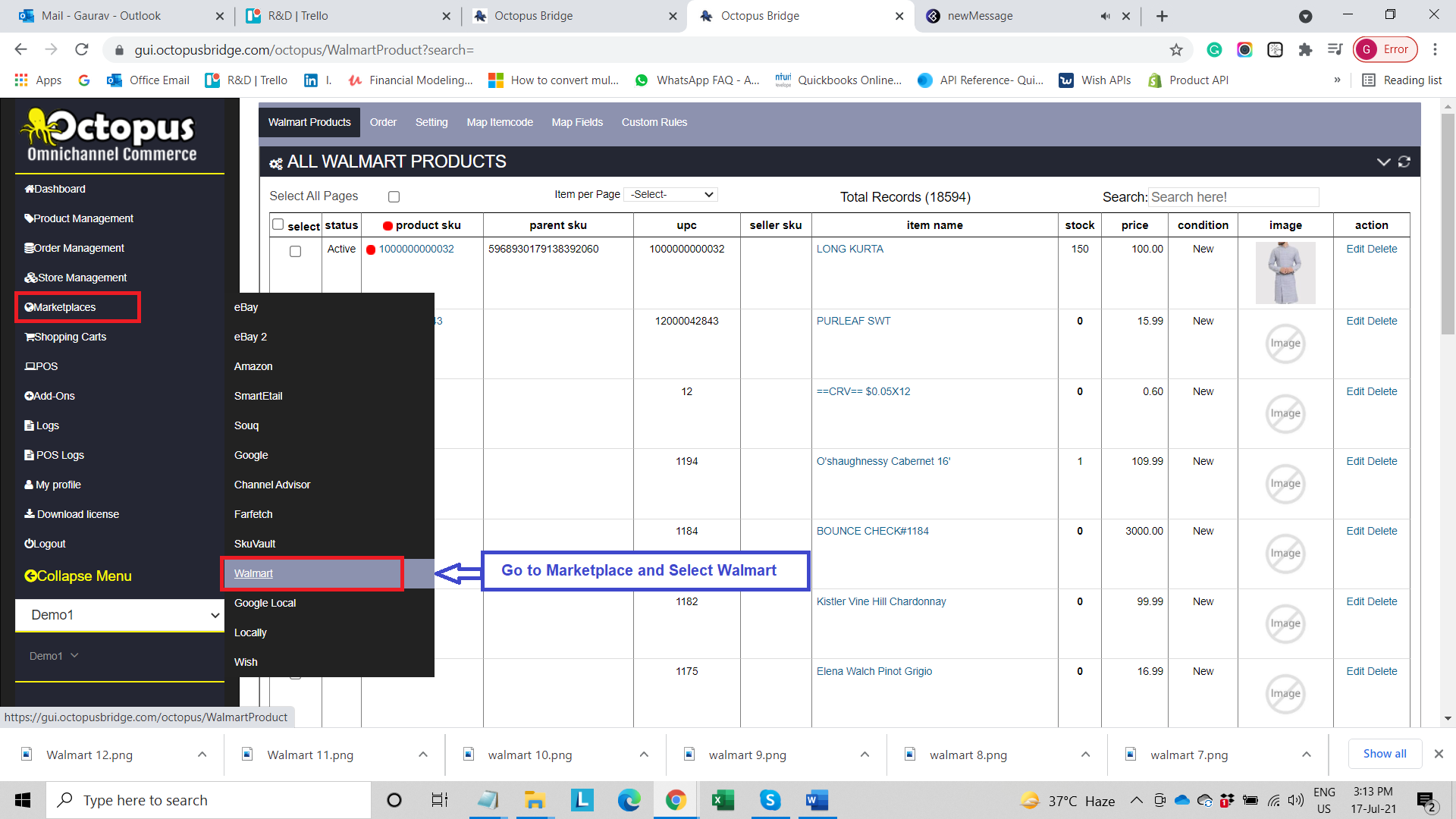Open Chrome three-dot menu
1456x819 pixels.
tap(1435, 49)
